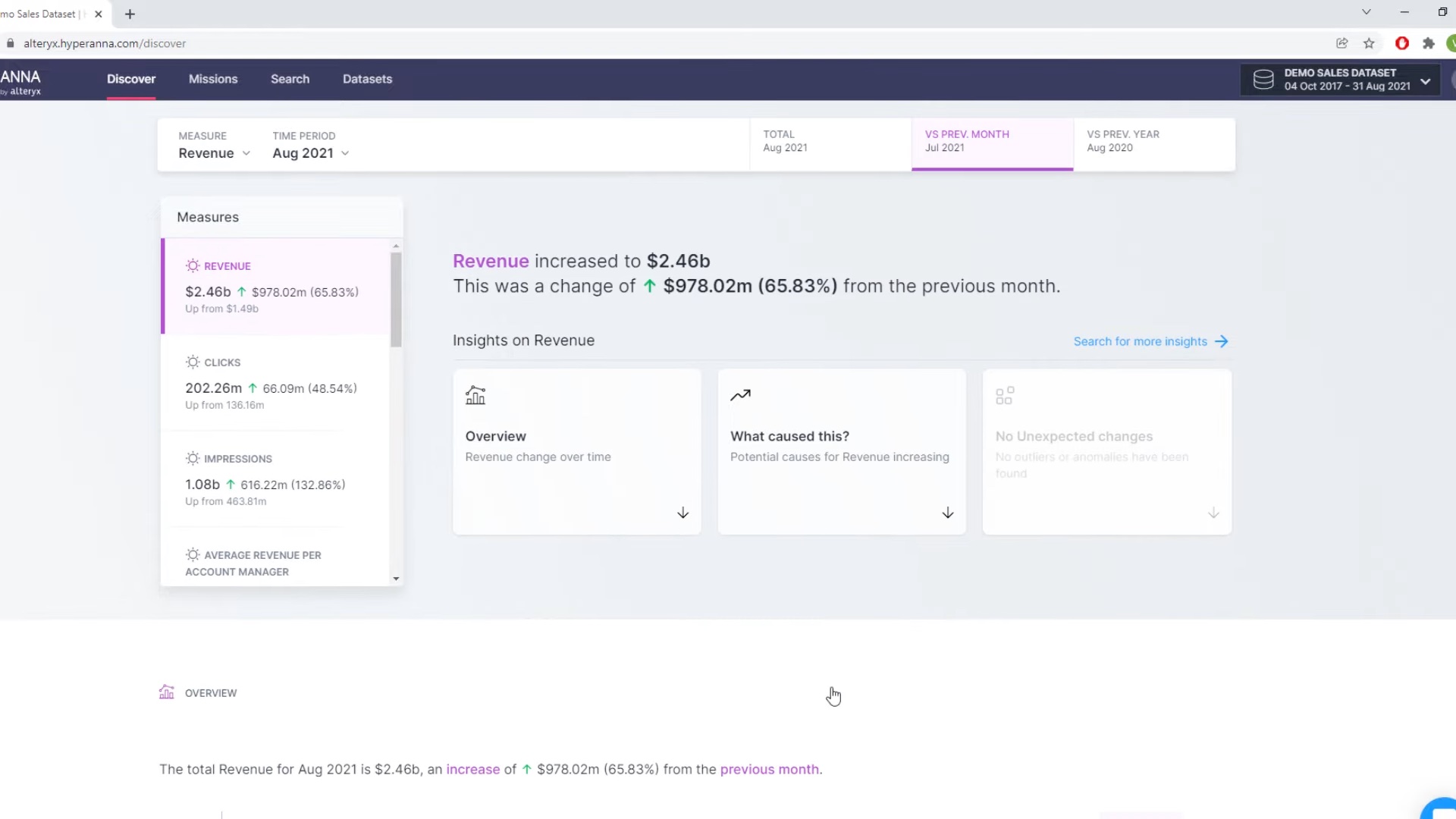Click the down arrow on What caused this card
The image size is (1456, 819).
pos(947,513)
